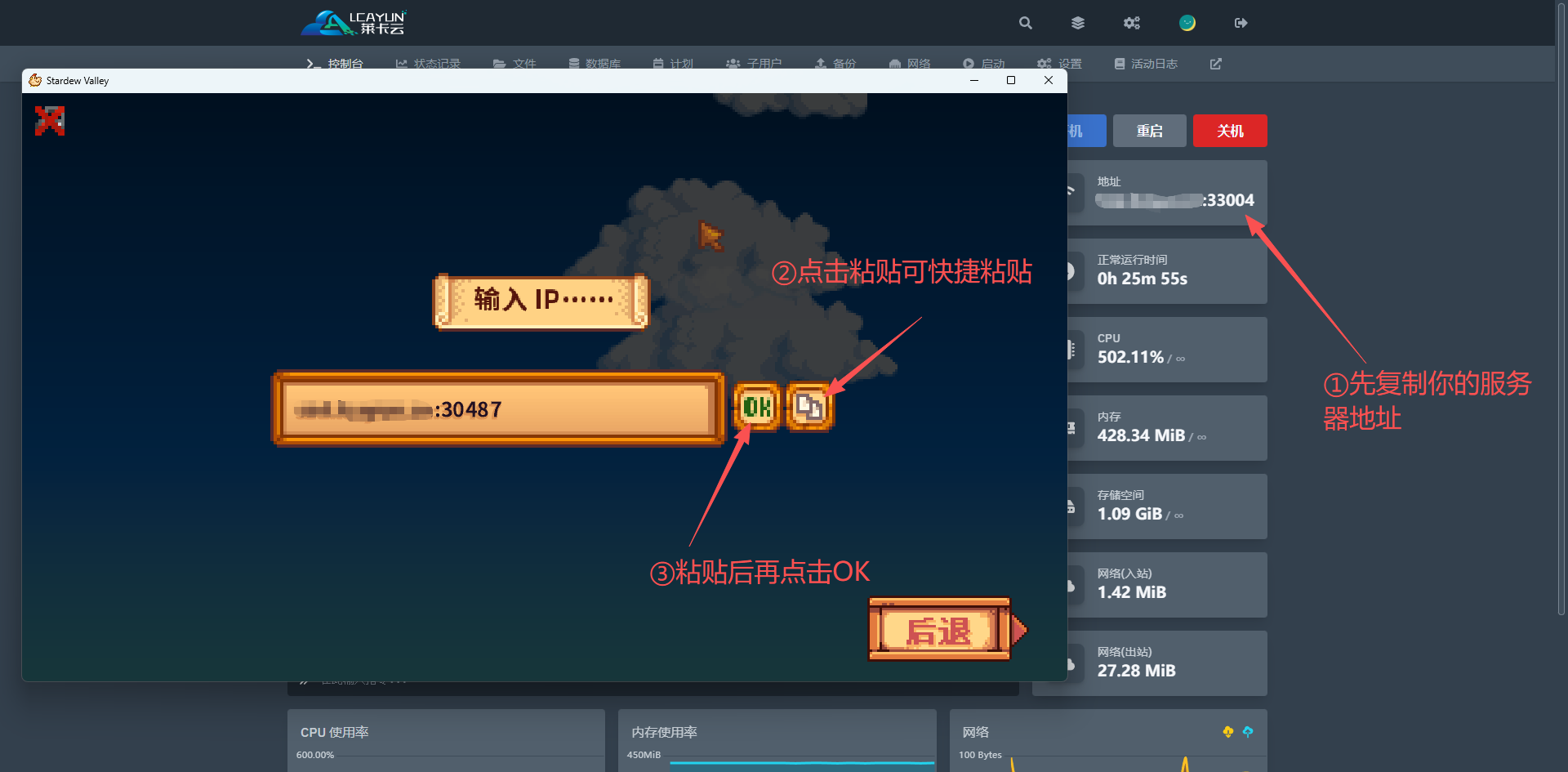The height and width of the screenshot is (772, 1568).
Task: Click the server address ending in :33004
Action: tap(1174, 200)
